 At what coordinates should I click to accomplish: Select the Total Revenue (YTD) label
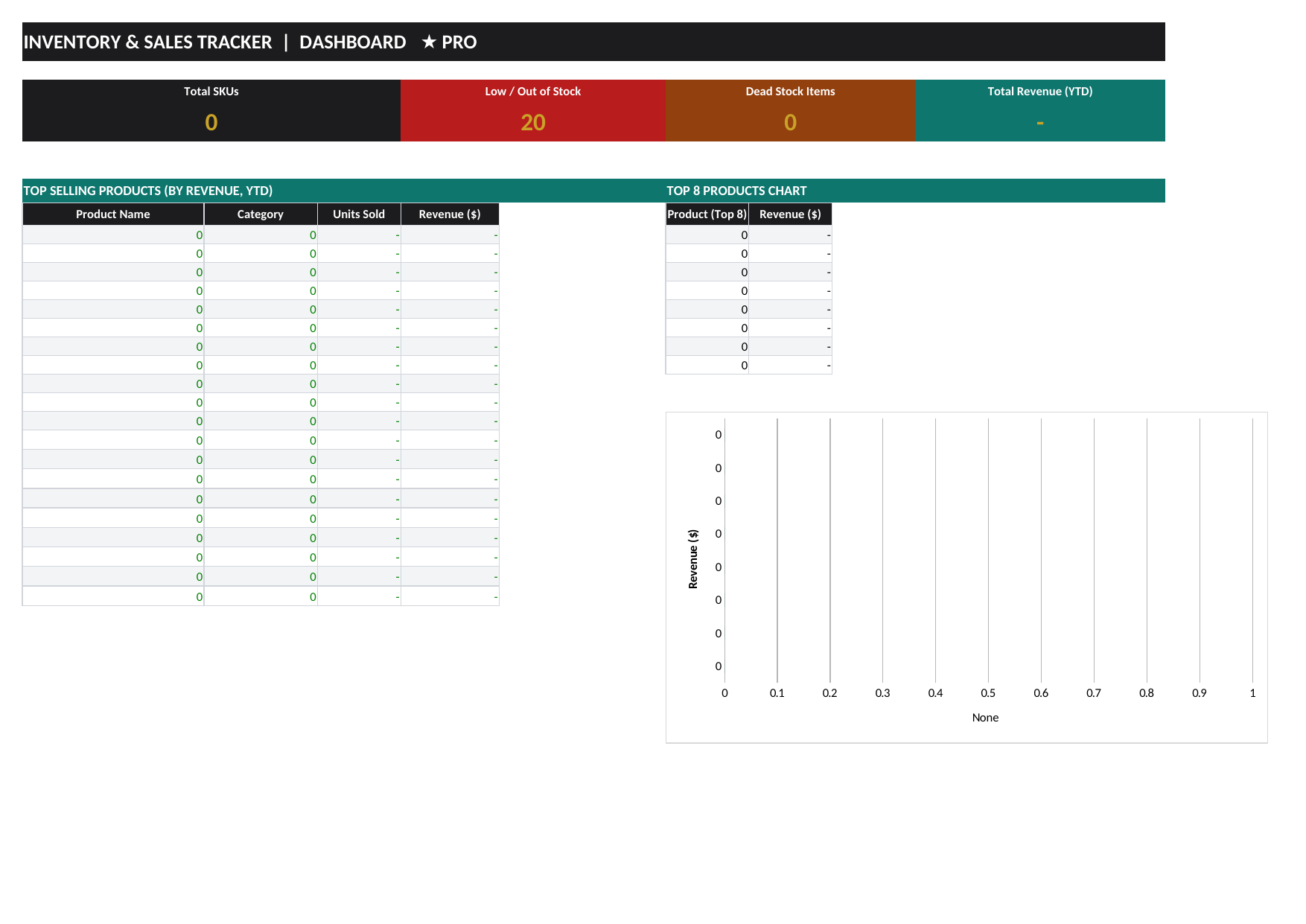pyautogui.click(x=1040, y=92)
